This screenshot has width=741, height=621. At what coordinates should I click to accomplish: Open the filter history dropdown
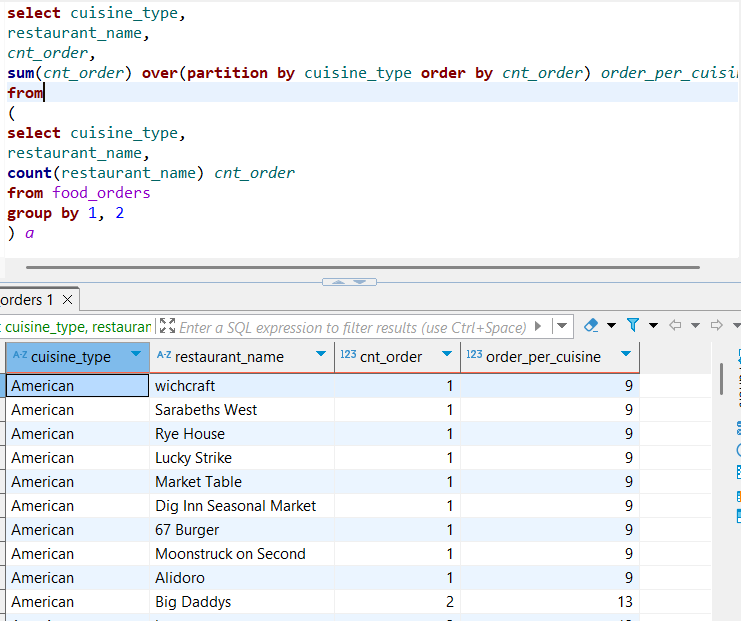pos(563,326)
